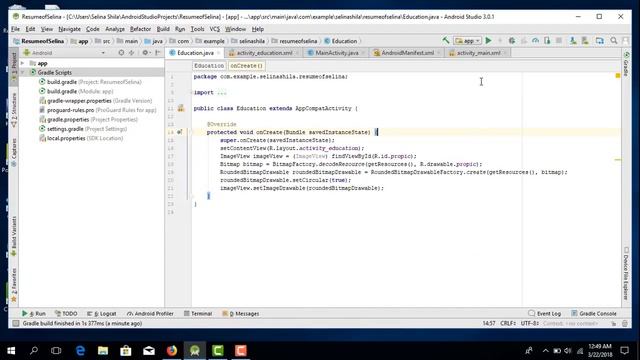Open AVD Manager icon in toolbar
Viewport: 640px width, 360px height.
coord(573,41)
